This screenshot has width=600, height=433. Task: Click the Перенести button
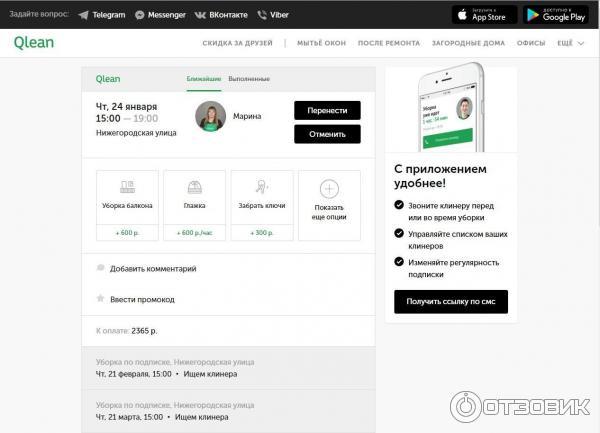(x=327, y=111)
